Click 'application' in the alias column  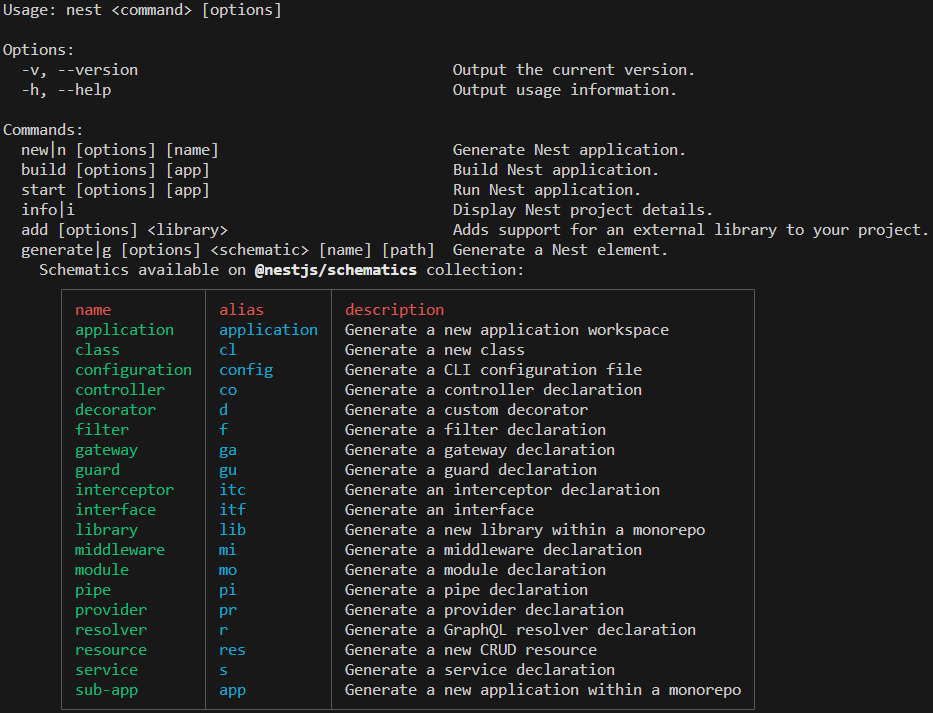pyautogui.click(x=268, y=330)
